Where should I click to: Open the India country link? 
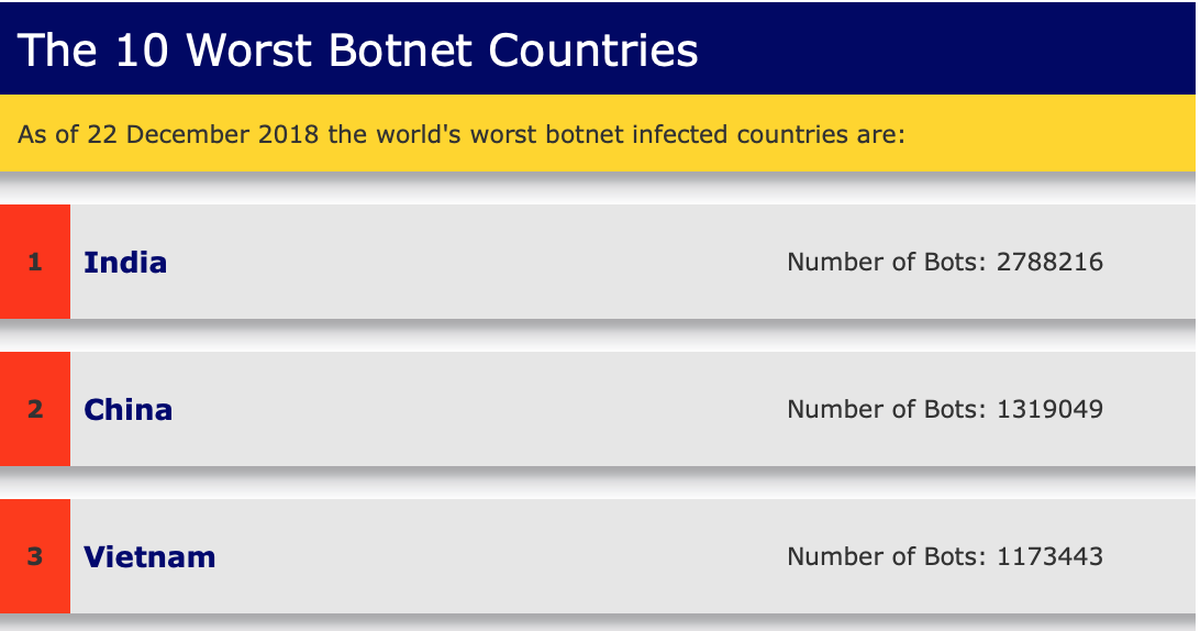pos(125,262)
